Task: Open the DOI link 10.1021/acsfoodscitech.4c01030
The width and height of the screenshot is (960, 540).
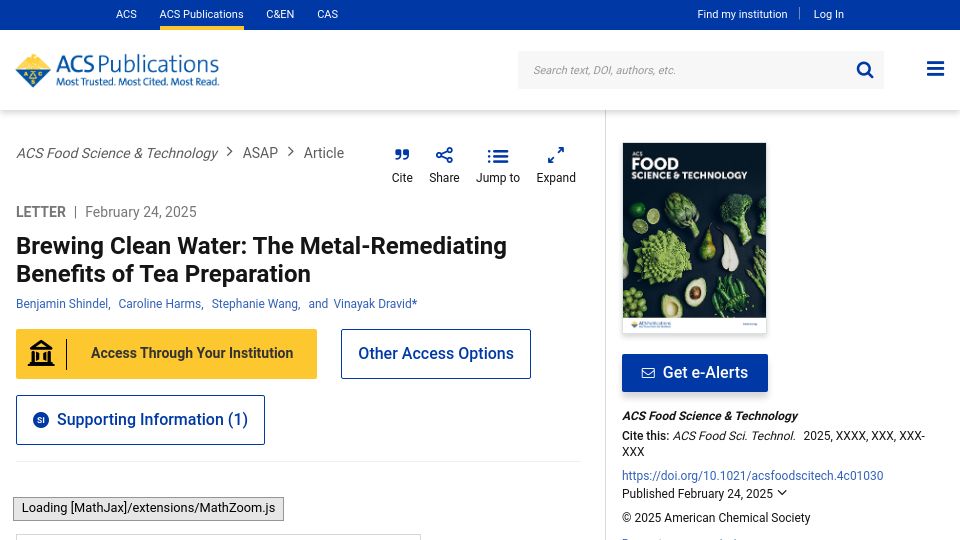Action: [752, 476]
